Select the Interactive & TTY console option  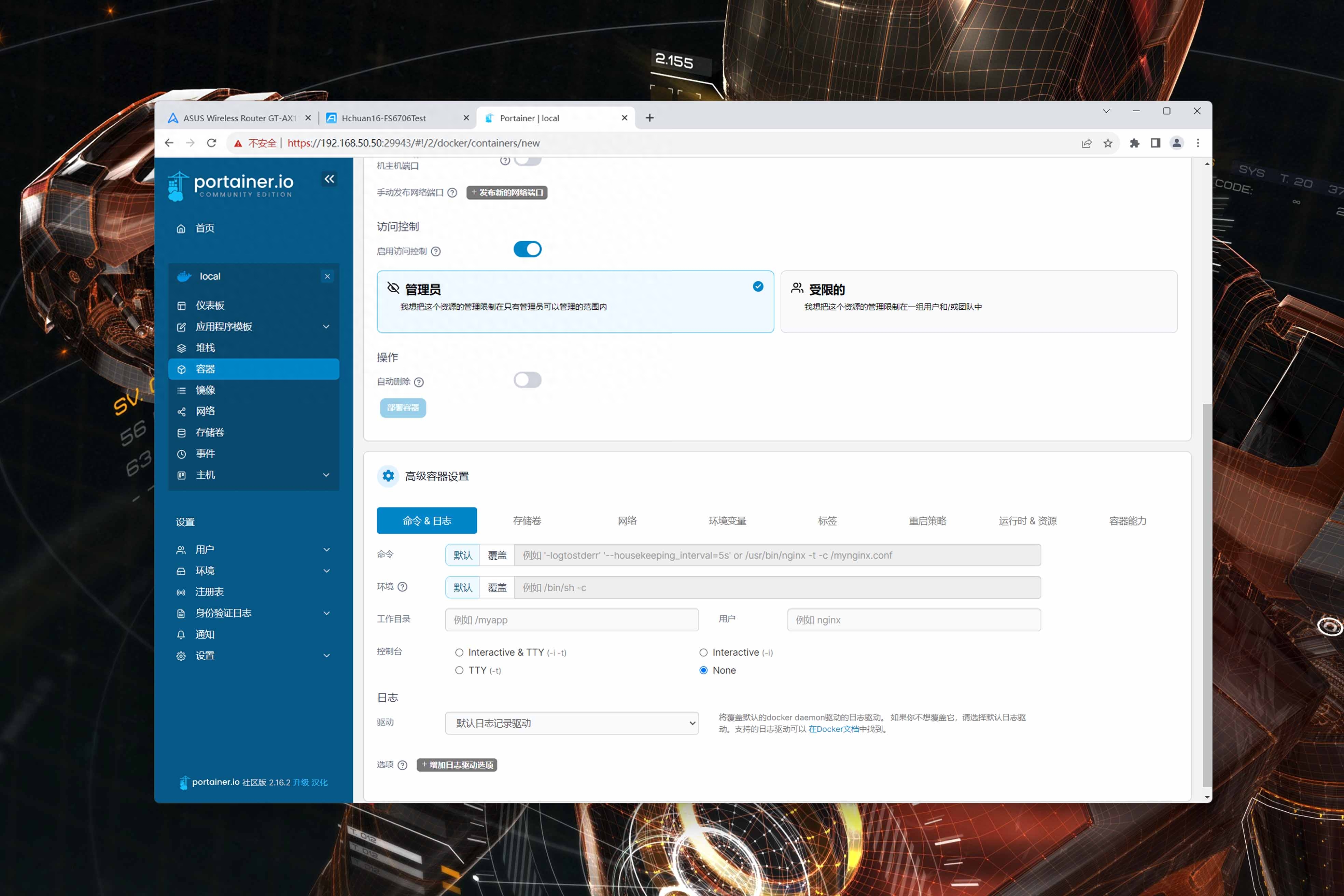pyautogui.click(x=459, y=653)
